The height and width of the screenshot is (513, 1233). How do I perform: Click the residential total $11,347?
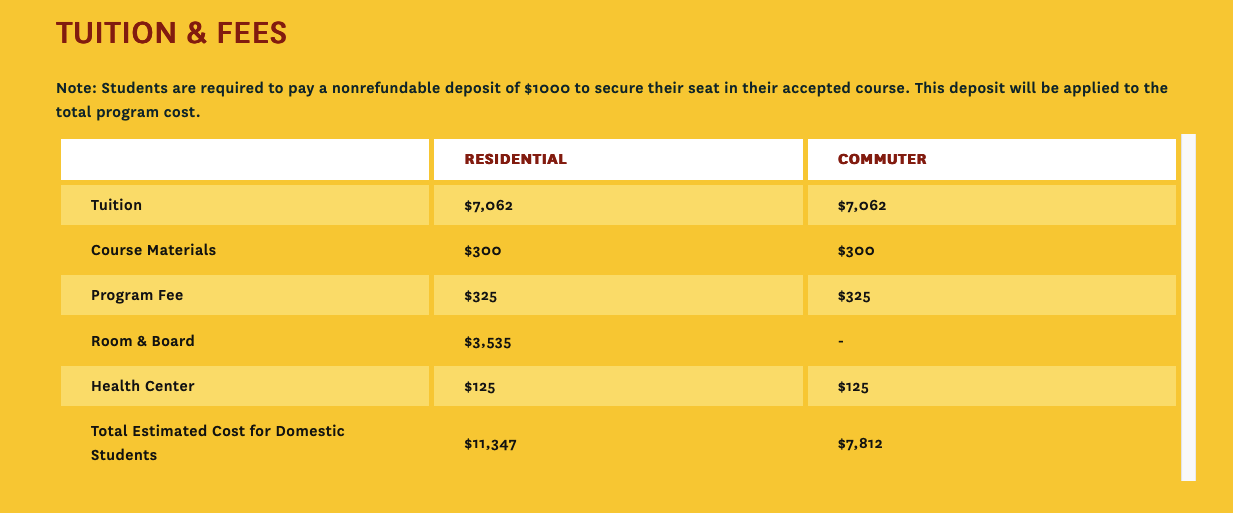pos(490,444)
